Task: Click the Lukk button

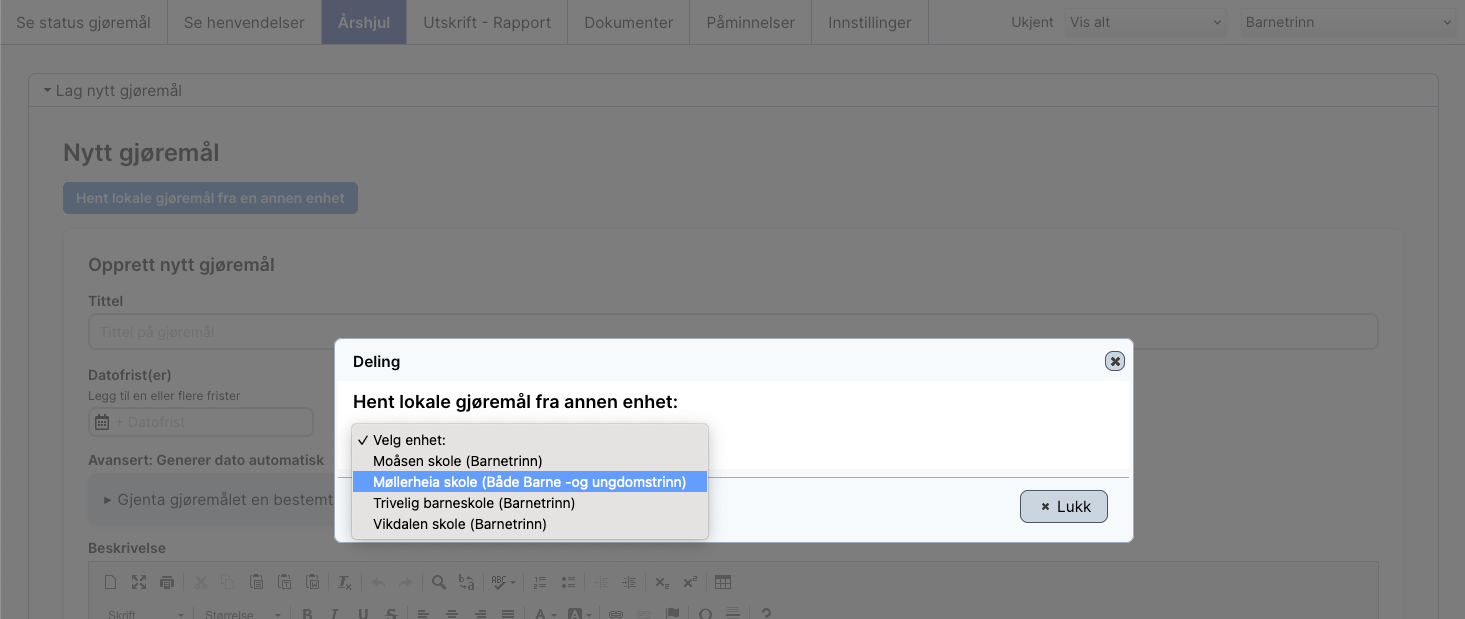Action: pyautogui.click(x=1064, y=506)
